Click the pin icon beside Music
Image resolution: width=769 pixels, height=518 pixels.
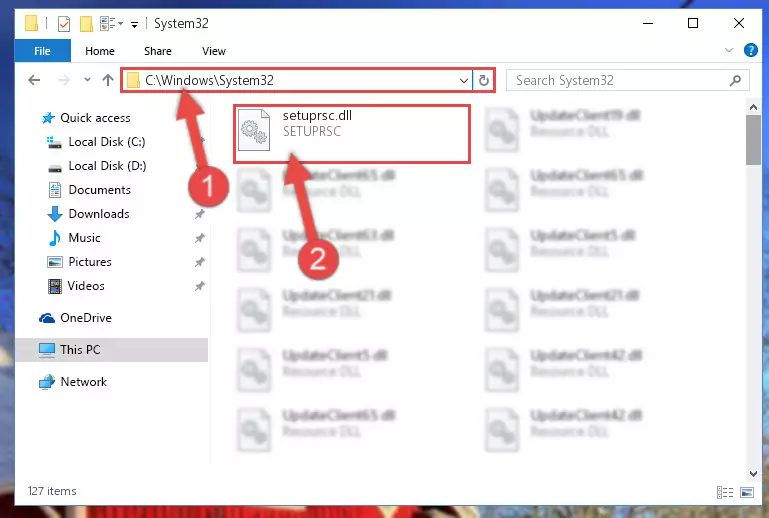[199, 238]
